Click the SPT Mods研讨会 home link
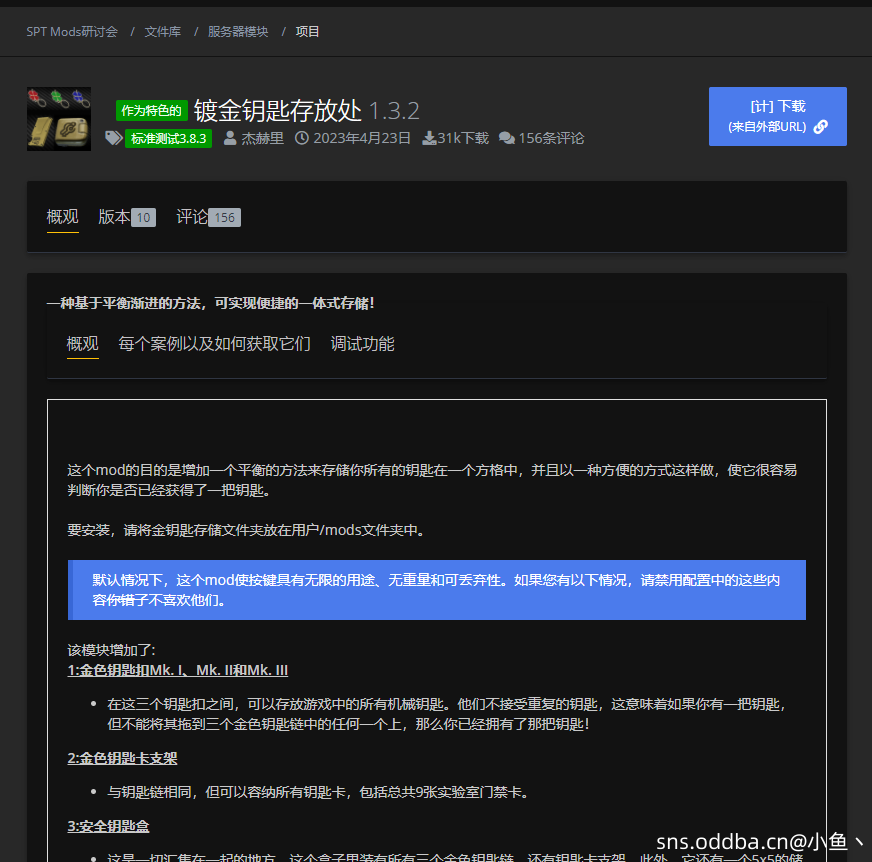Screen dimensions: 872x862 pyautogui.click(x=72, y=31)
